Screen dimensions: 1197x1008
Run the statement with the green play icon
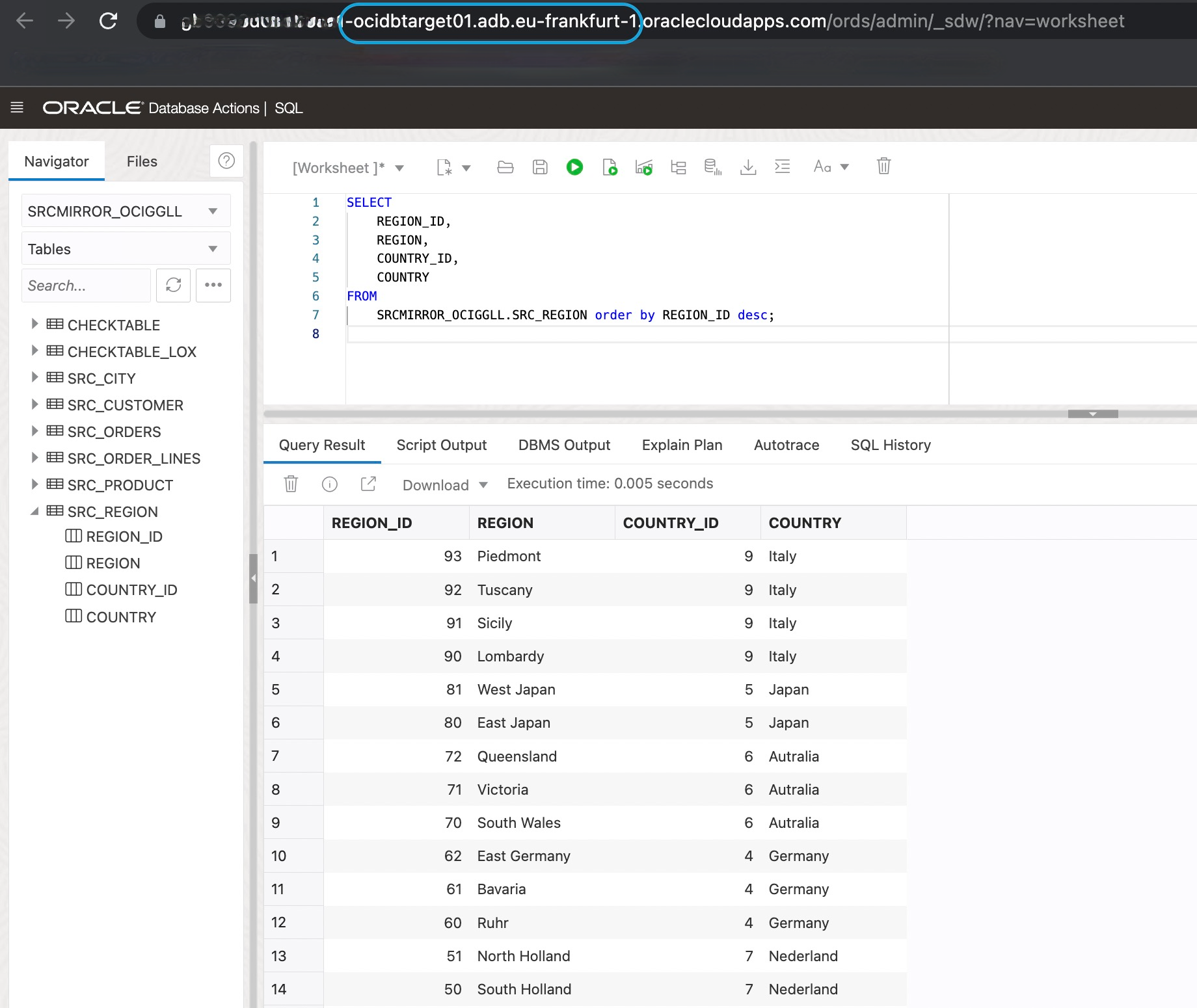tap(574, 167)
